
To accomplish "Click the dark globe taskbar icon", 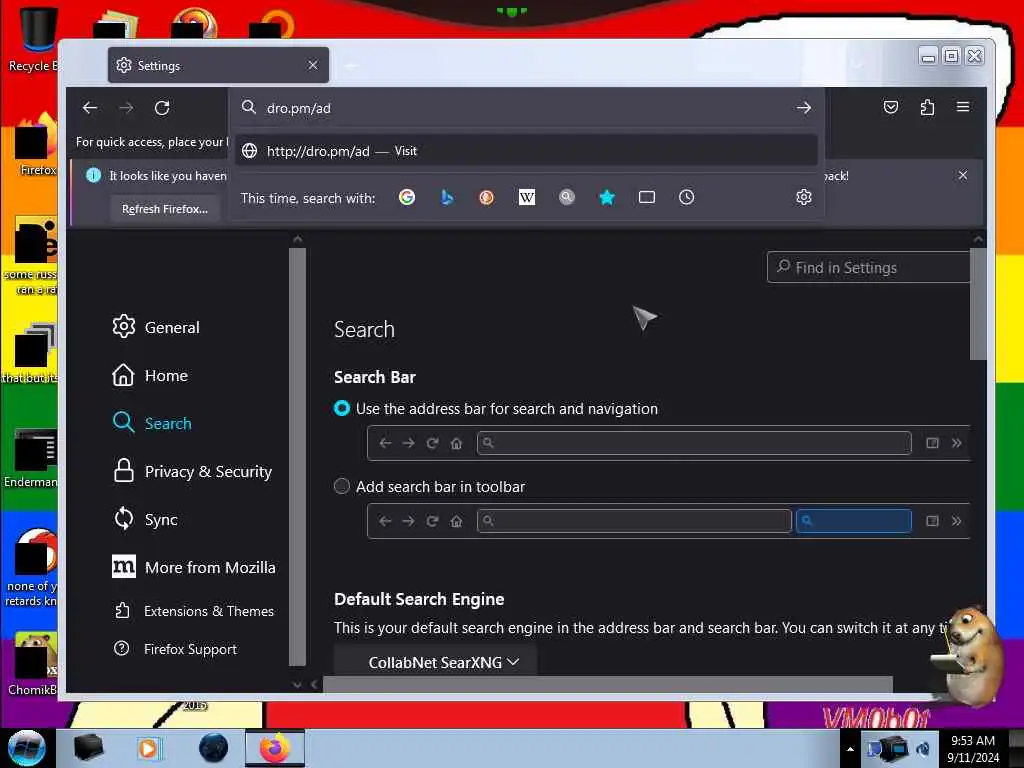I will click(214, 748).
